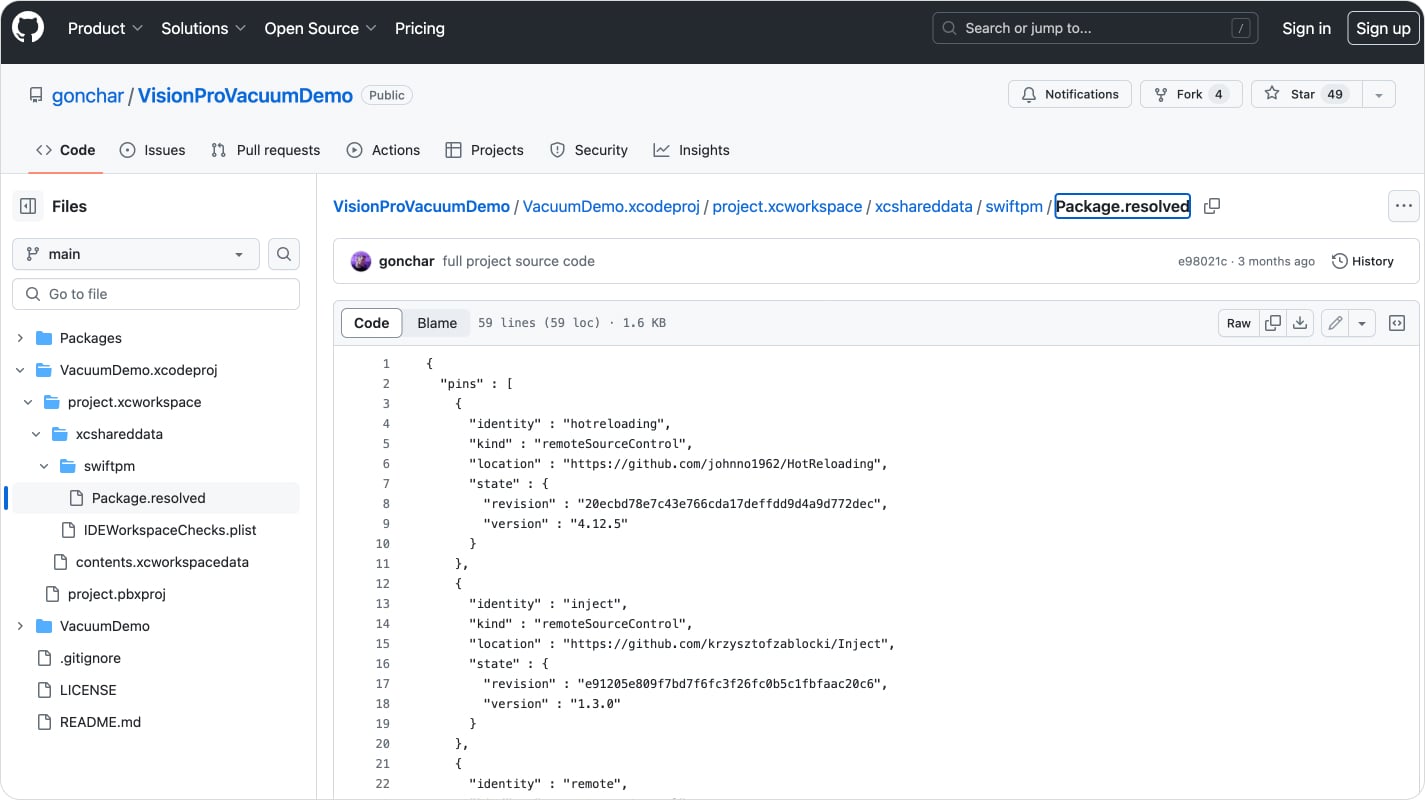Expand the Packages folder
The width and height of the screenshot is (1425, 800).
[x=20, y=338]
